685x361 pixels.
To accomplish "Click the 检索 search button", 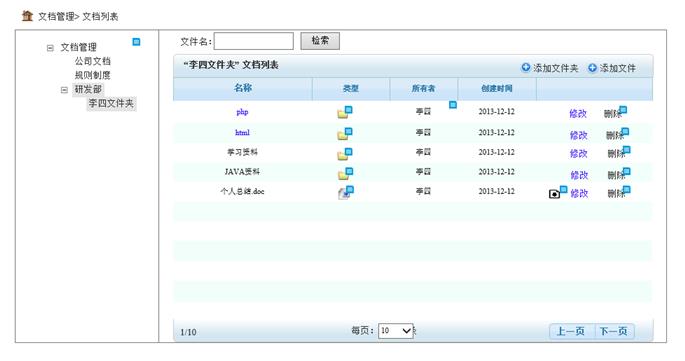I will 320,41.
